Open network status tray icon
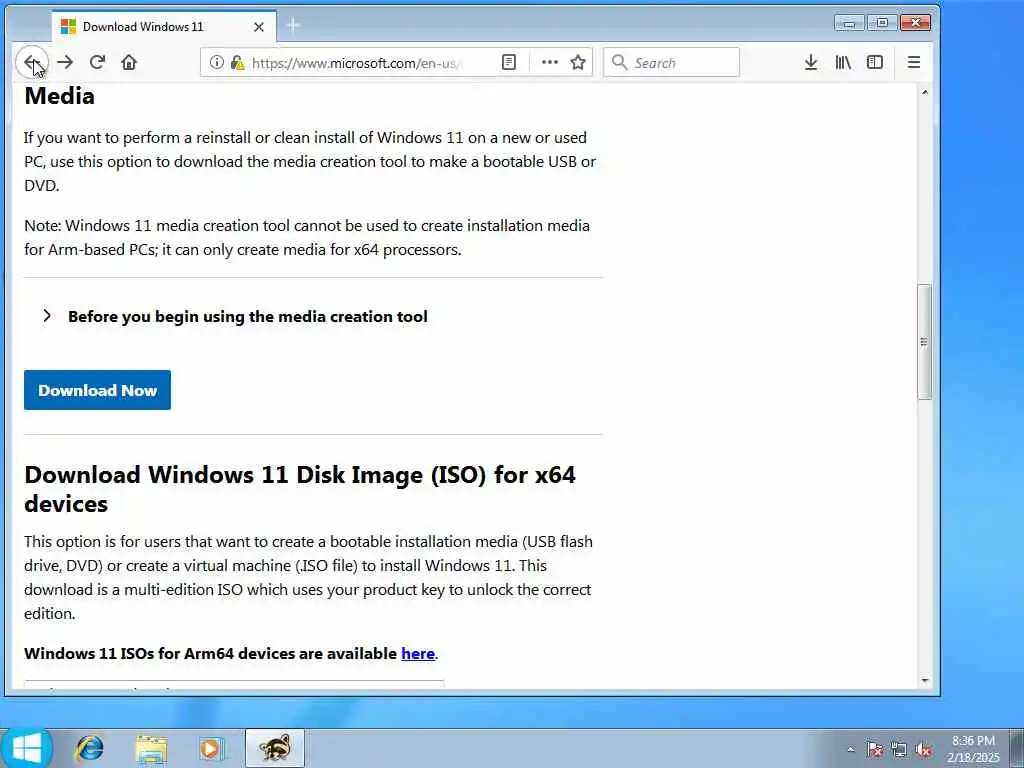The width and height of the screenshot is (1024, 768). point(899,749)
